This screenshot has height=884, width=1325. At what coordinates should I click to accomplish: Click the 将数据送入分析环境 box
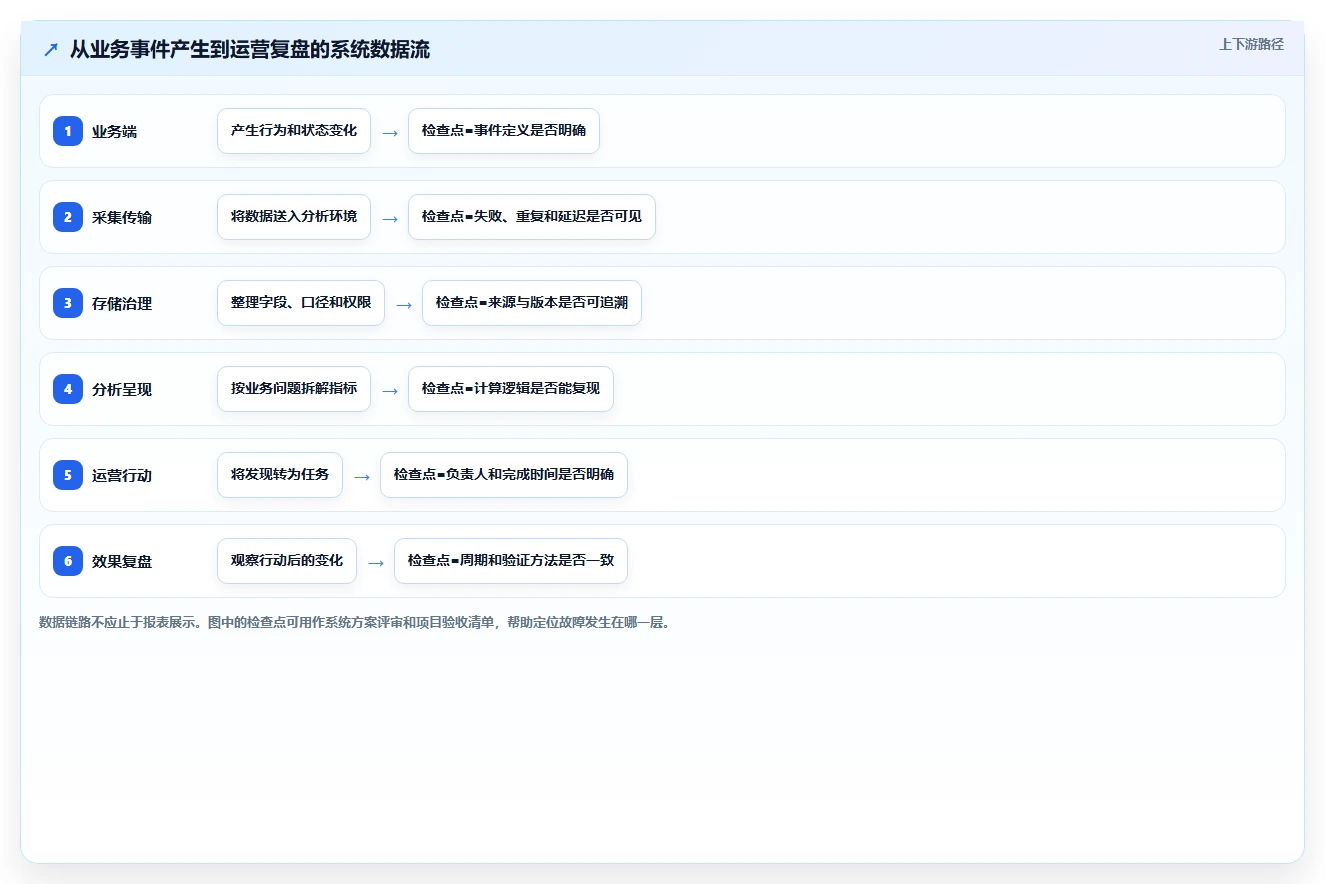coord(294,217)
